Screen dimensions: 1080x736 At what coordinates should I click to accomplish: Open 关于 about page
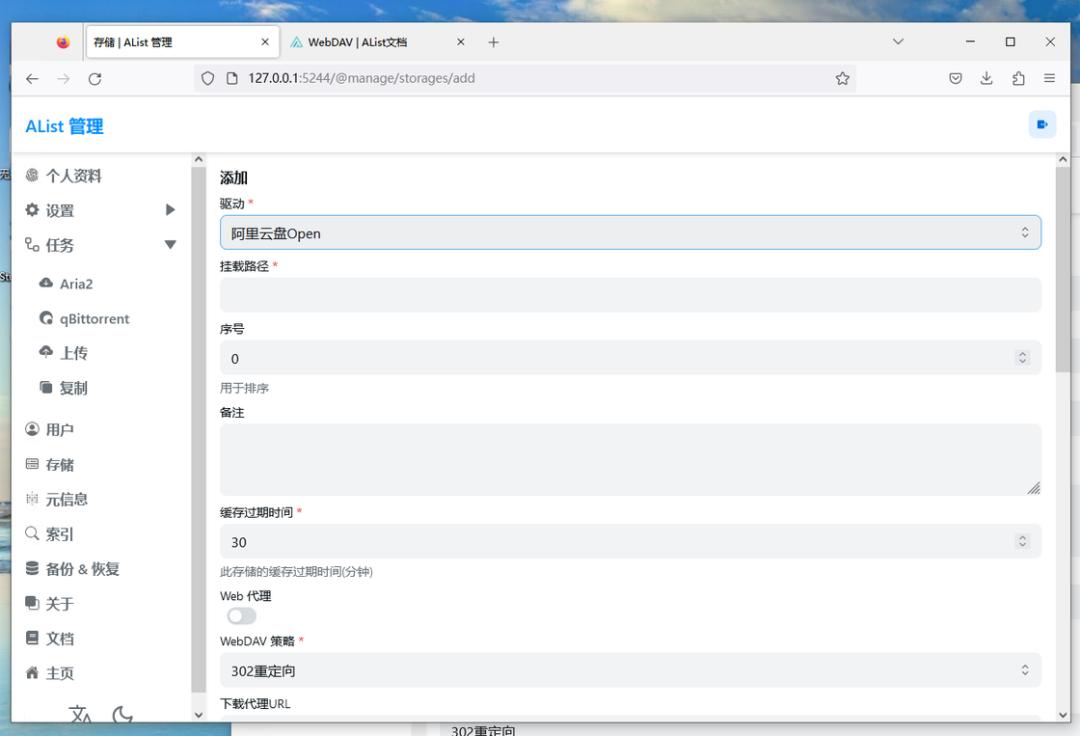[x=50, y=604]
